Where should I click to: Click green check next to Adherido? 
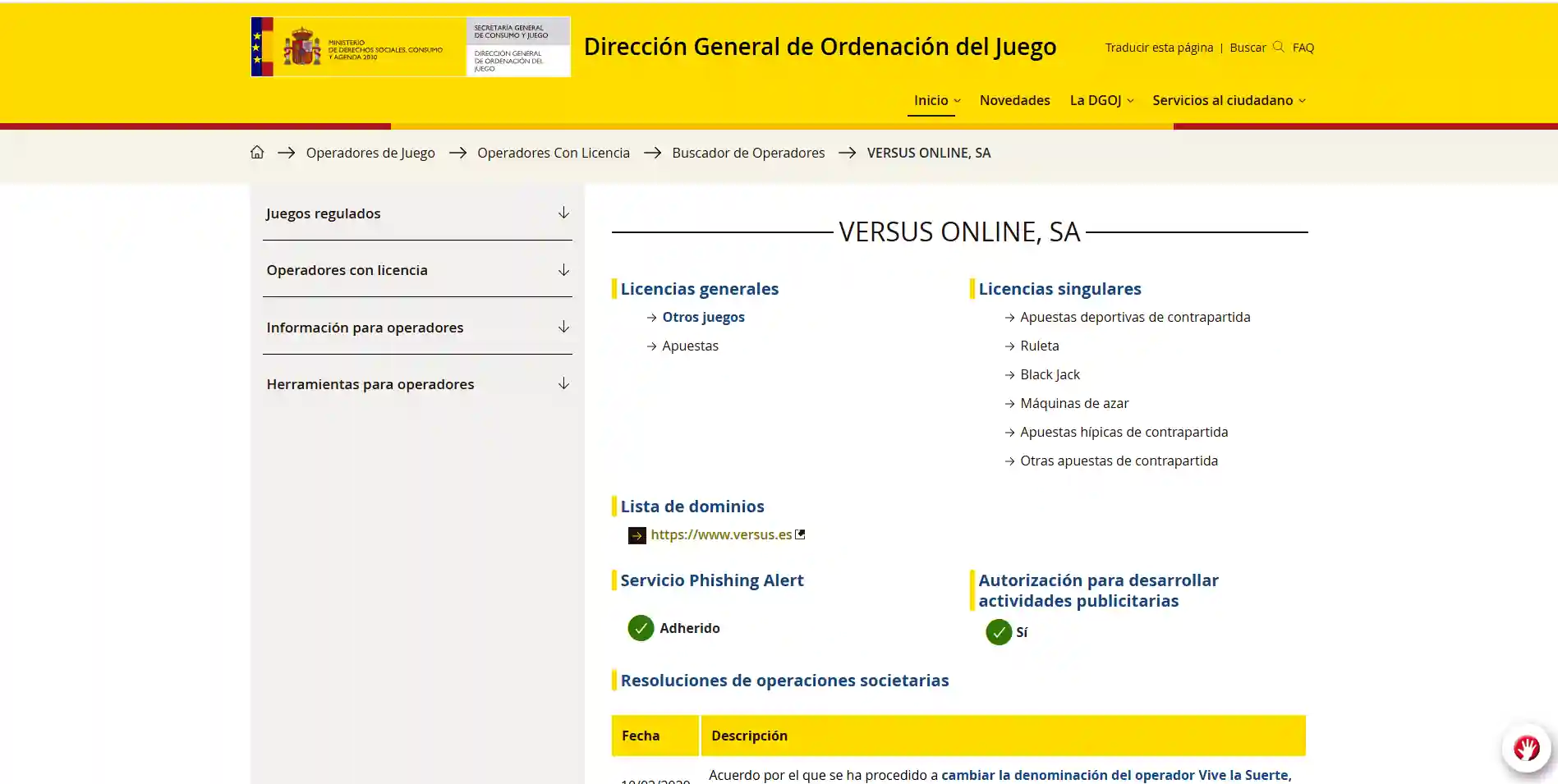(641, 628)
